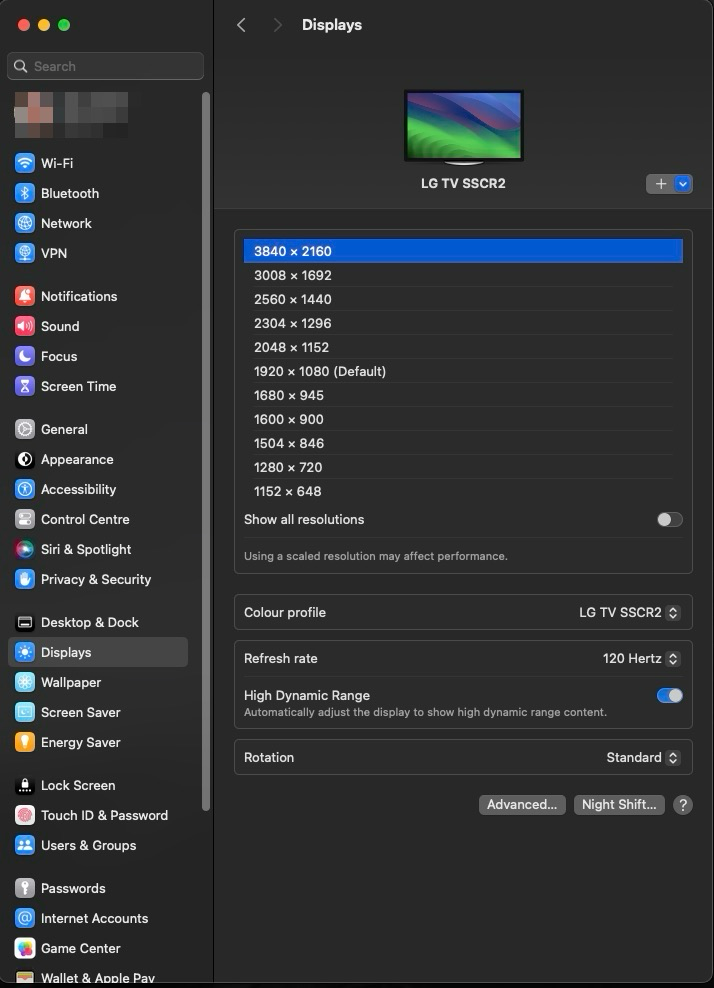Viewport: 714px width, 988px height.
Task: Select the Passwords key icon
Action: coord(25,888)
